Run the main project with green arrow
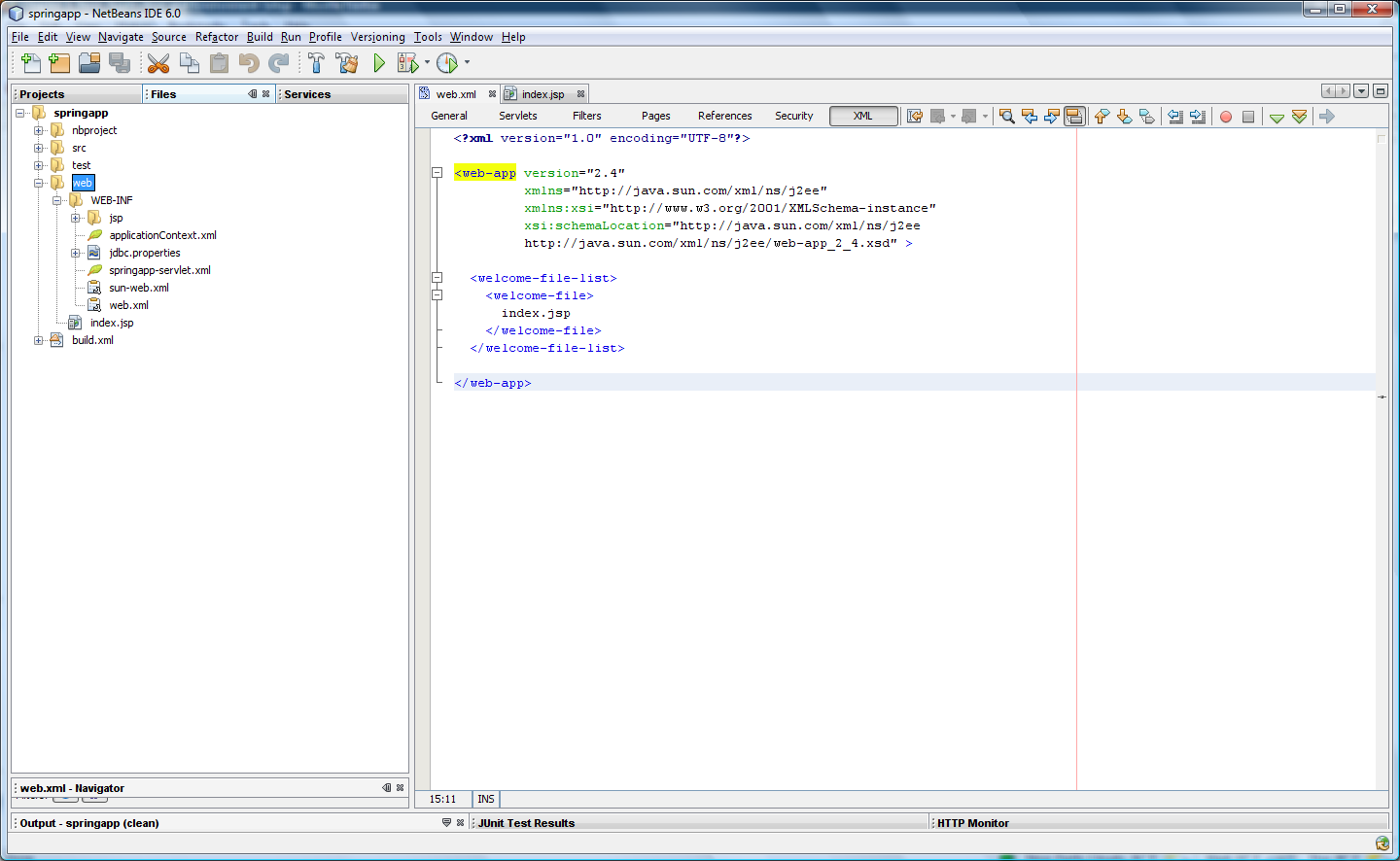 (379, 63)
